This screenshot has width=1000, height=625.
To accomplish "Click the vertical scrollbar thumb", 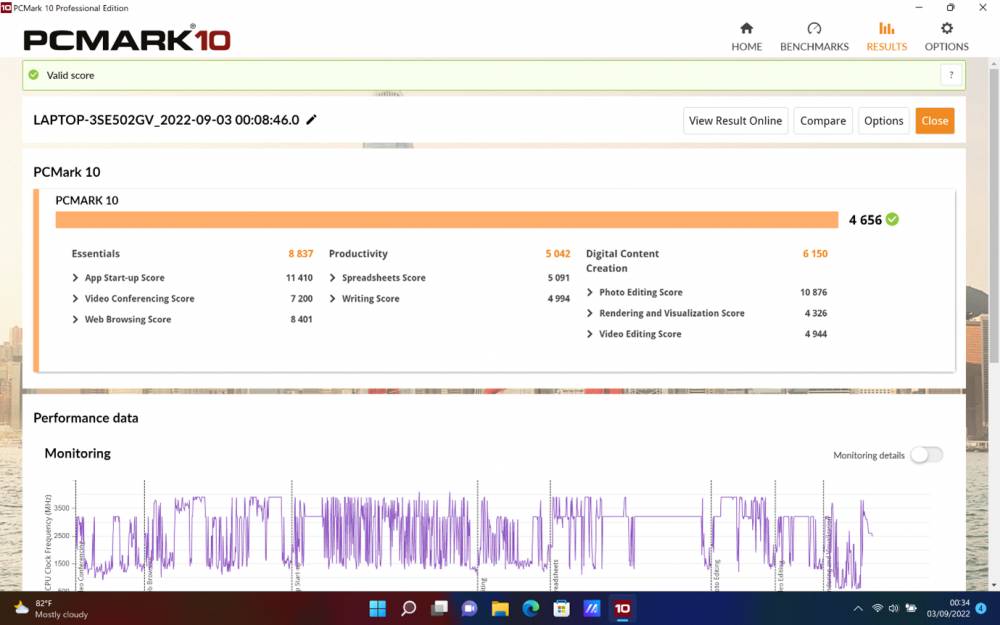I will 994,217.
